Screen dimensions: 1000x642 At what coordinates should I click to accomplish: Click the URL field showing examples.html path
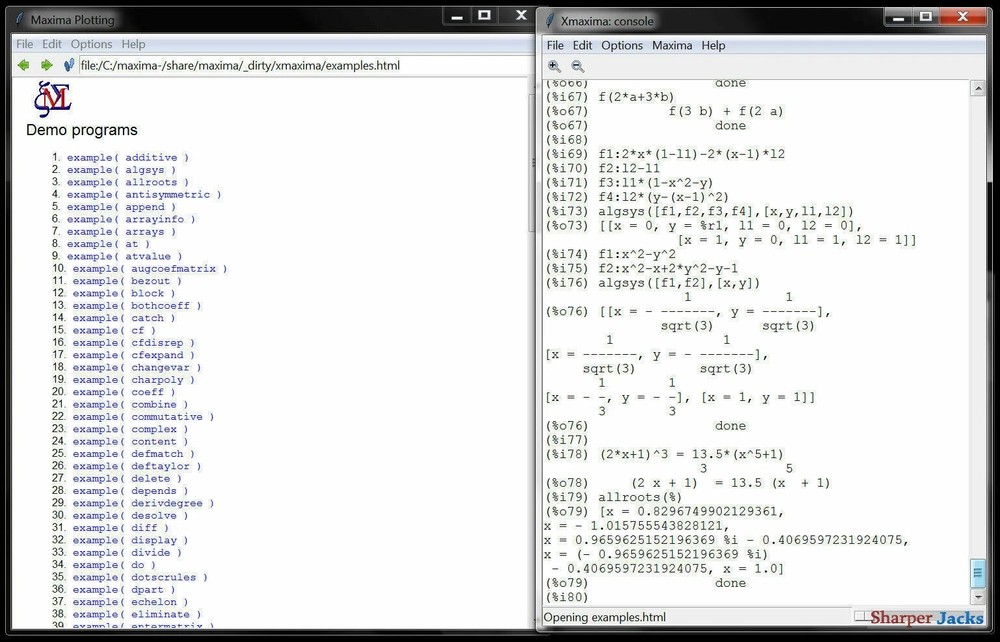tap(306, 66)
